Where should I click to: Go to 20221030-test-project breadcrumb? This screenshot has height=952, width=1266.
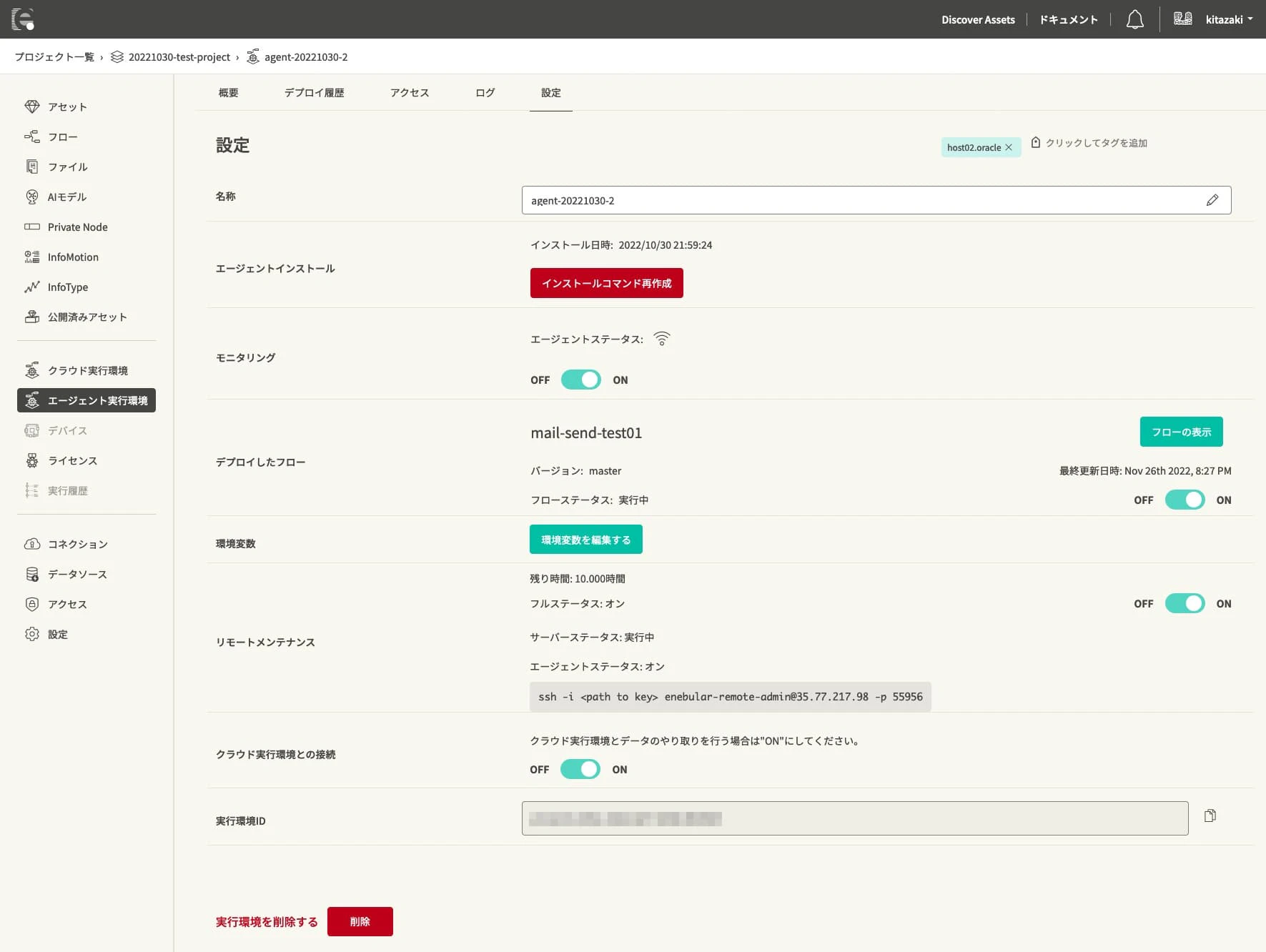pyautogui.click(x=172, y=57)
